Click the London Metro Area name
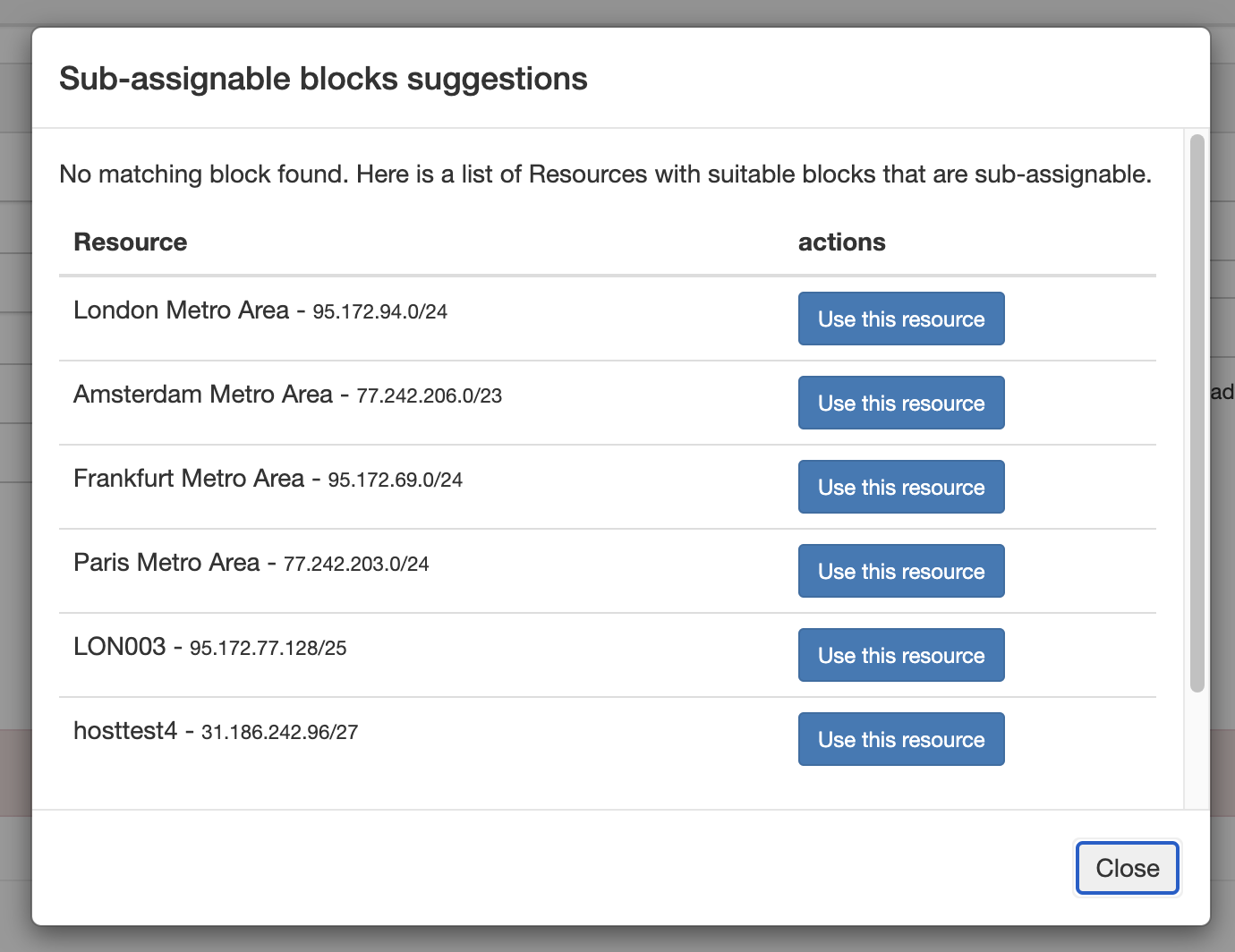The width and height of the screenshot is (1235, 952). pyautogui.click(x=182, y=310)
